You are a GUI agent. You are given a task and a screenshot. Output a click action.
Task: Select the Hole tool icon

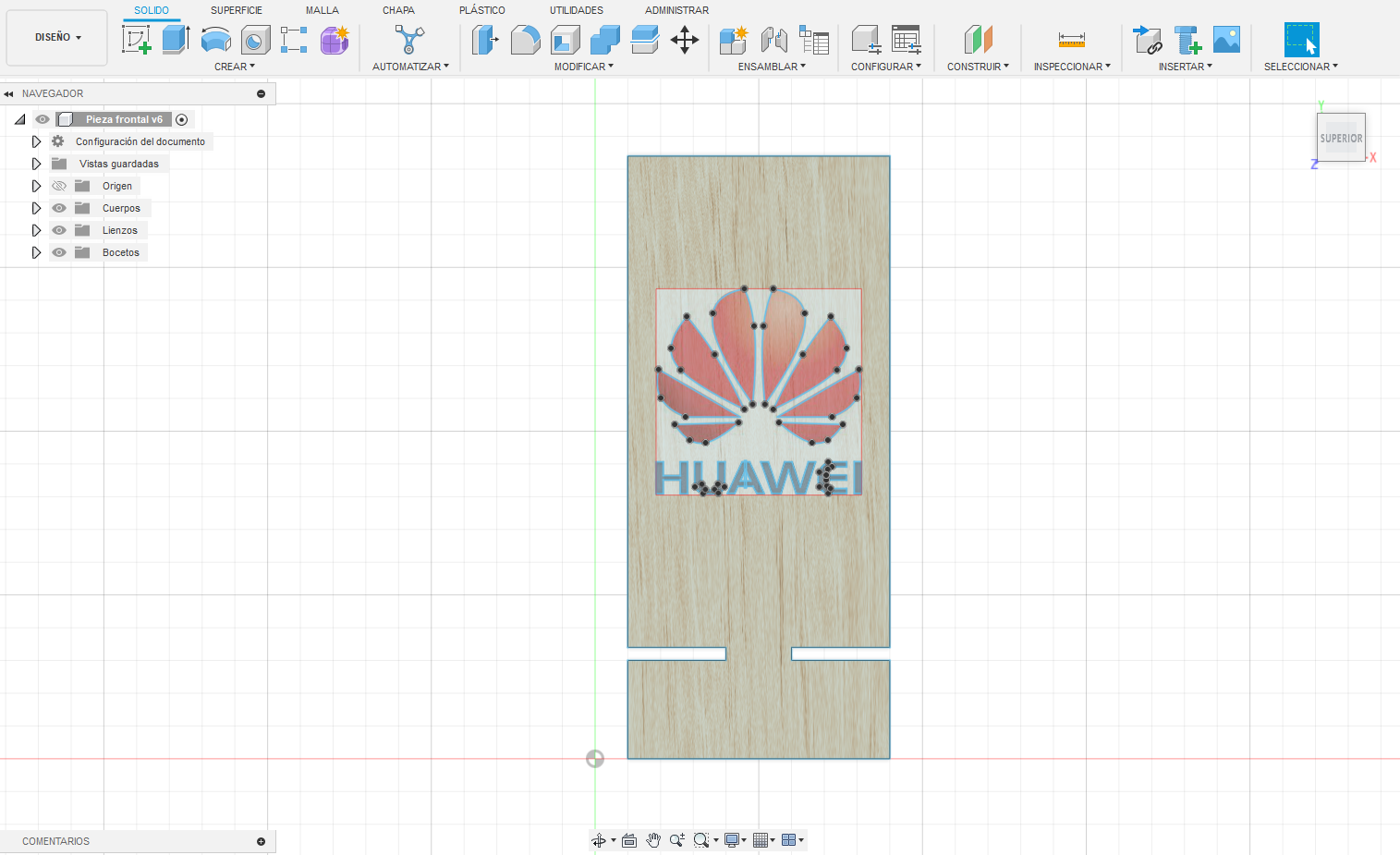pos(255,40)
